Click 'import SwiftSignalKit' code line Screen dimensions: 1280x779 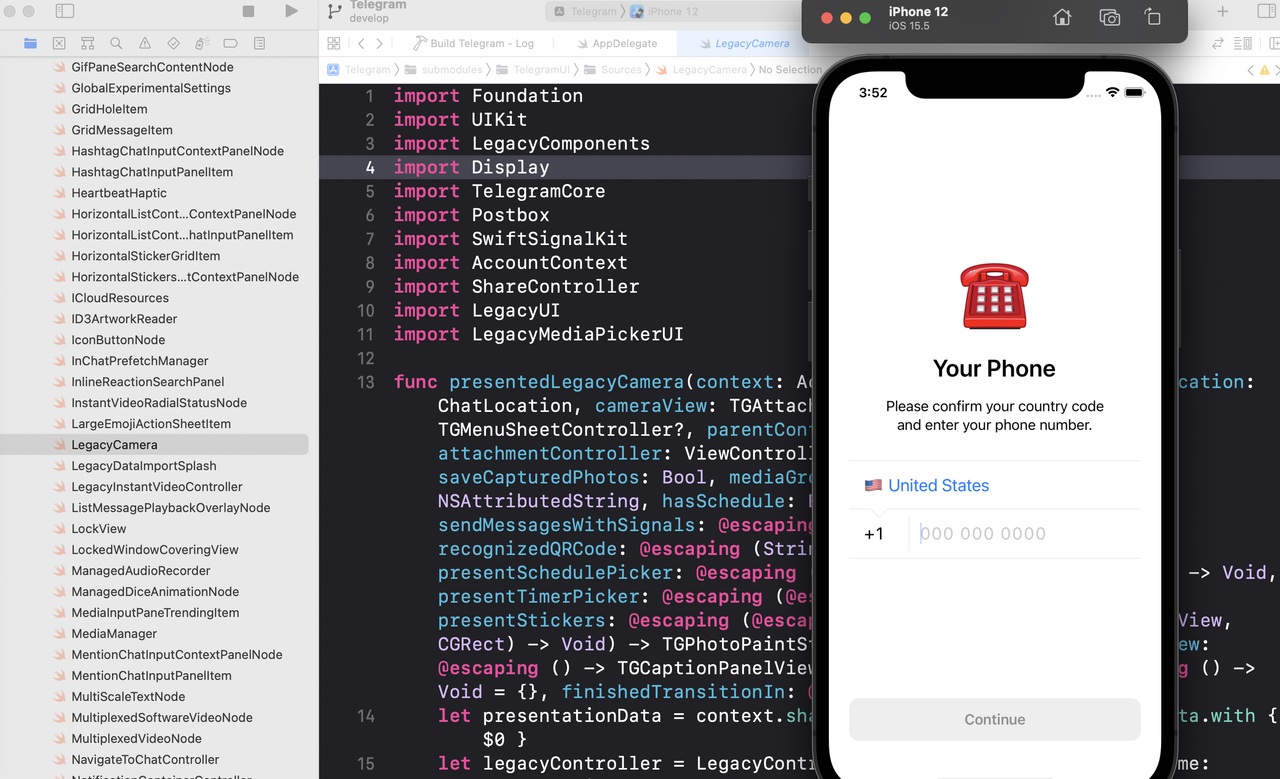tap(510, 239)
